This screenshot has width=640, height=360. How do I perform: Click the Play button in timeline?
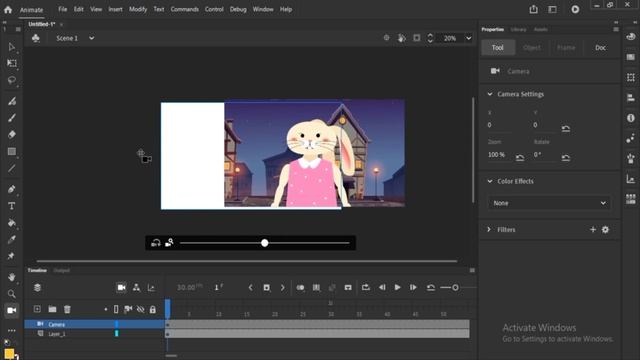397,288
